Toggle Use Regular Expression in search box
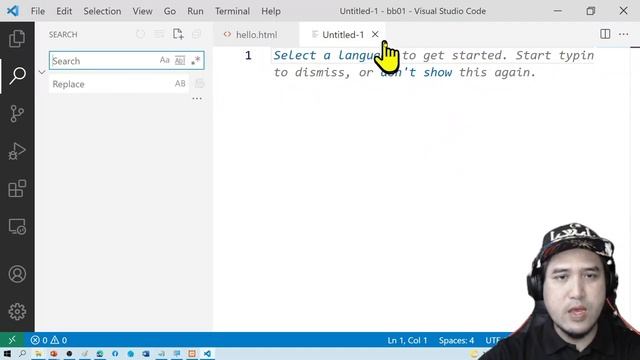This screenshot has height=360, width=640. coord(196,60)
